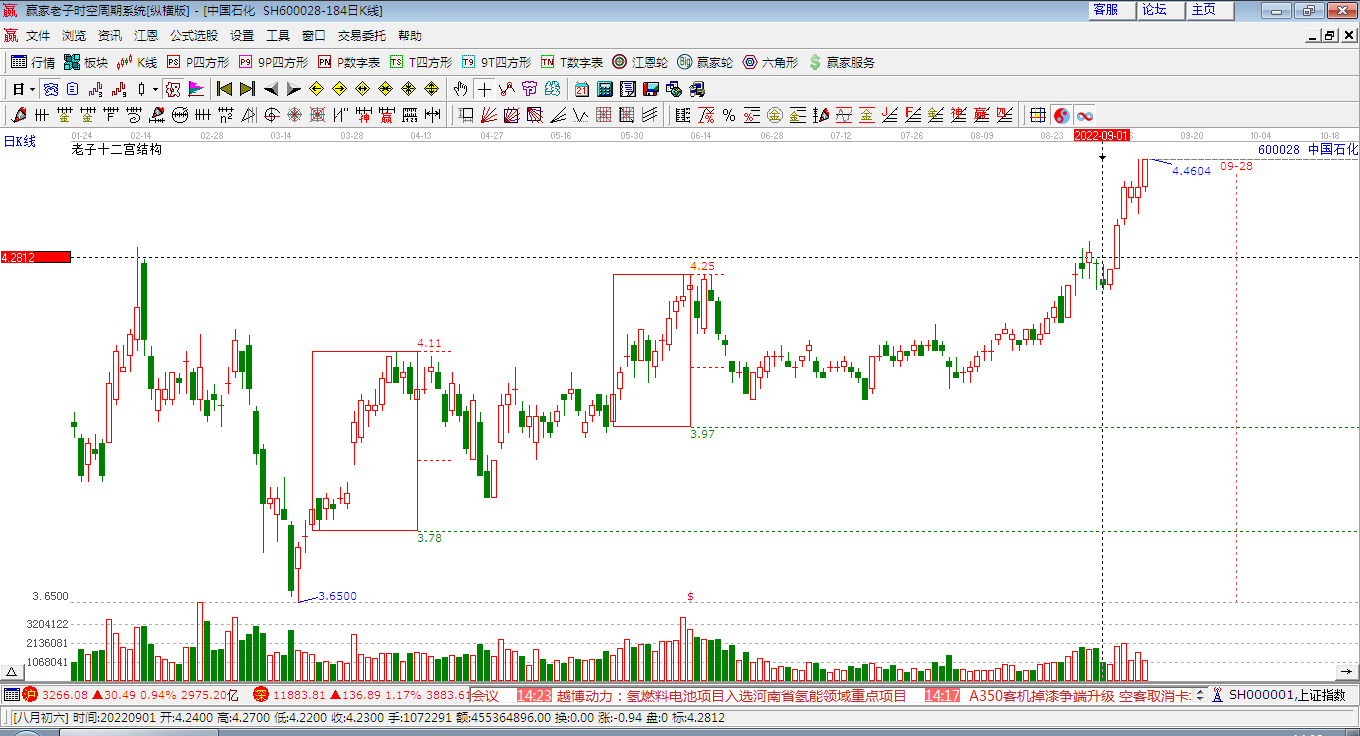Open the T四方形 tool

(421, 62)
